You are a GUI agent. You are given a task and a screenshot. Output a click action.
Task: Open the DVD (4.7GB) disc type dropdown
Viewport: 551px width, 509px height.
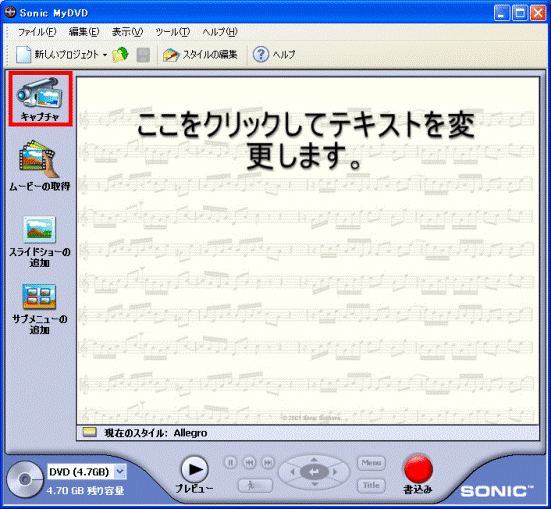coord(120,471)
